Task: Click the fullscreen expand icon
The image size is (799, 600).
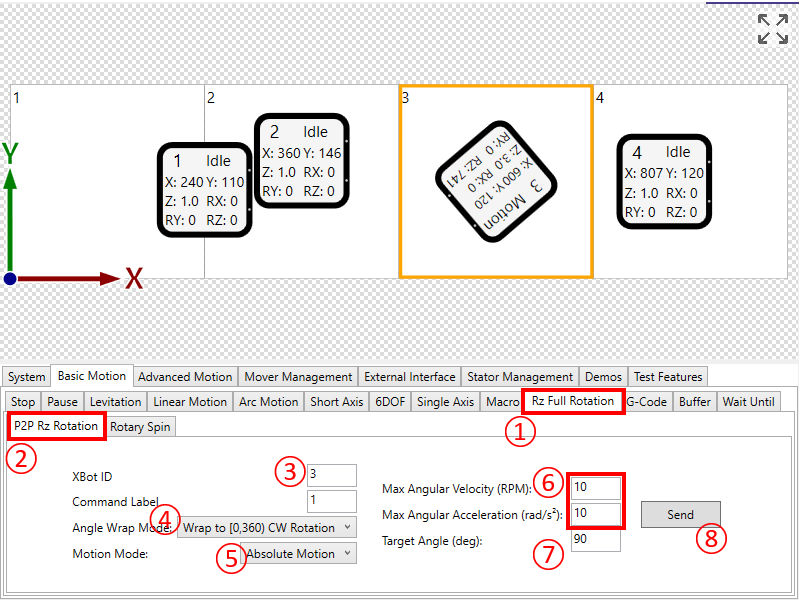Action: pos(773,29)
